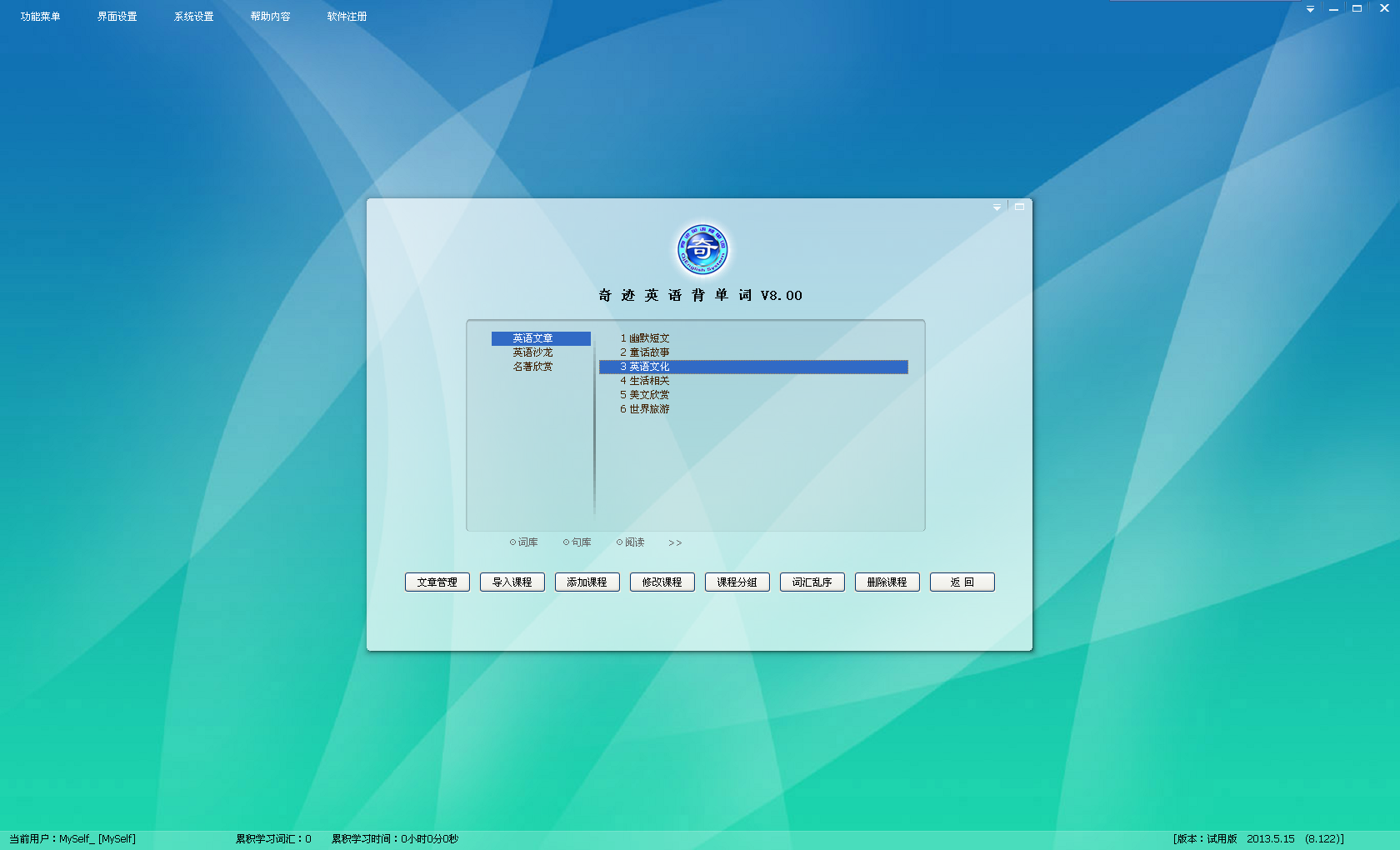Click dialog's small dropdown arrow icon
The height and width of the screenshot is (850, 1400).
(x=997, y=207)
